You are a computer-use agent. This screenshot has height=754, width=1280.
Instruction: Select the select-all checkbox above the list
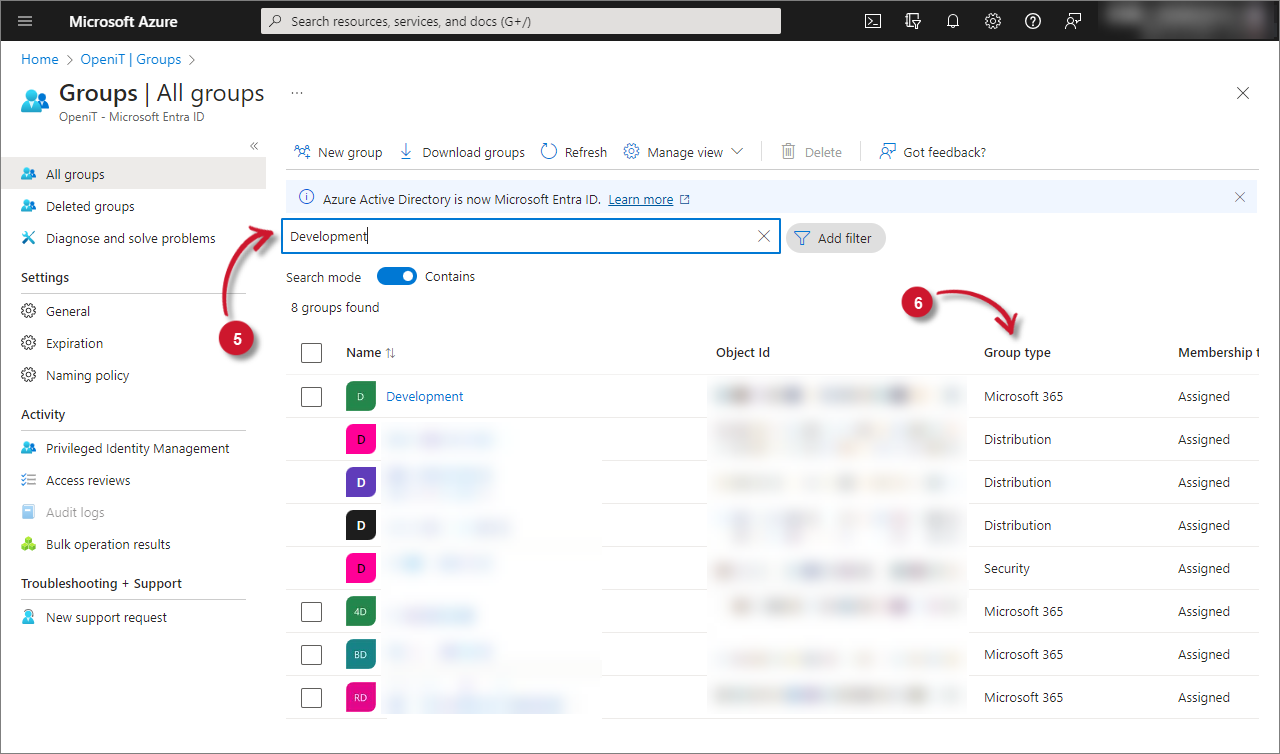tap(311, 352)
